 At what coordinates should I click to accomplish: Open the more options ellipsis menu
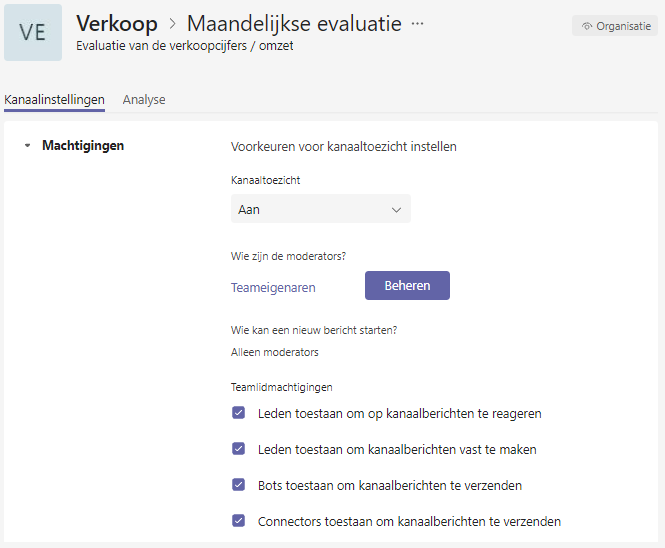pyautogui.click(x=417, y=24)
